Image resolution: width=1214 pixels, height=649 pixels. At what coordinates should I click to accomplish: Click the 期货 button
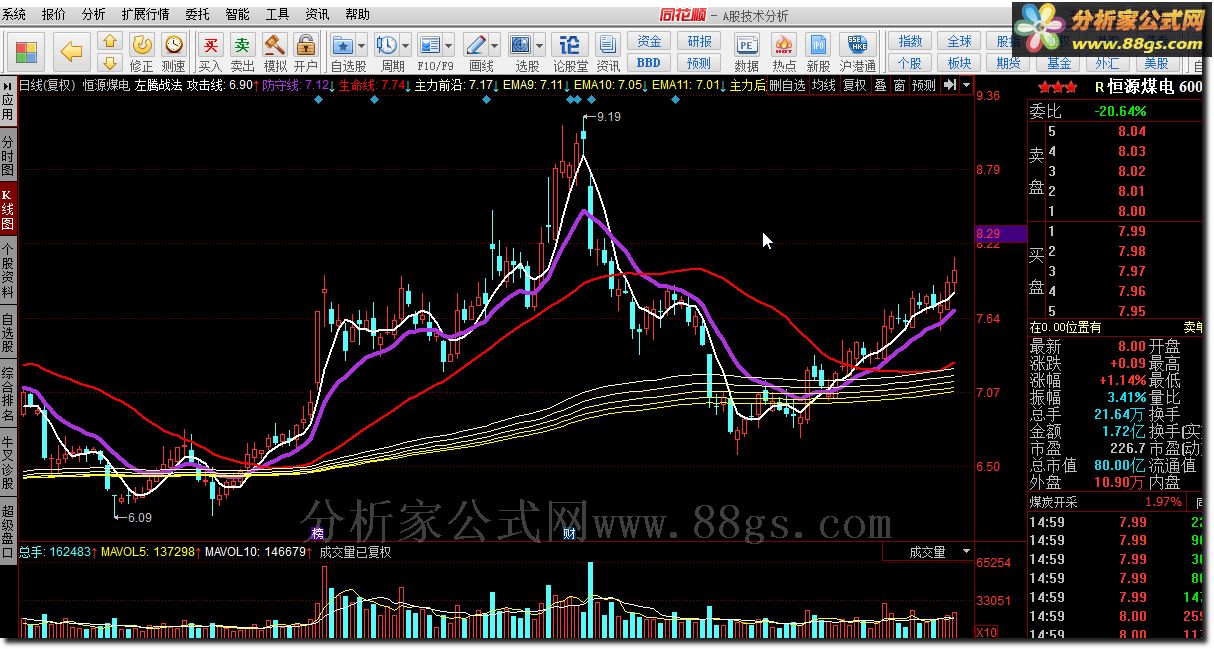1007,63
